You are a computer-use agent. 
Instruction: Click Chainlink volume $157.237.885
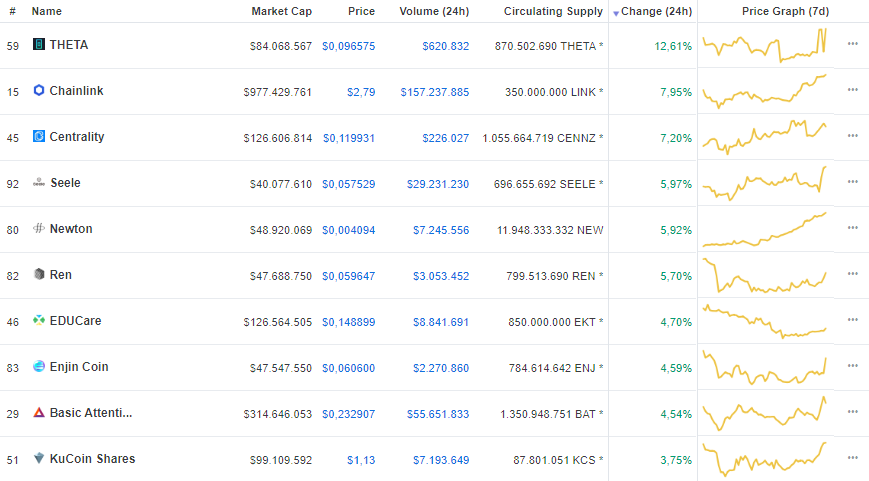[435, 92]
